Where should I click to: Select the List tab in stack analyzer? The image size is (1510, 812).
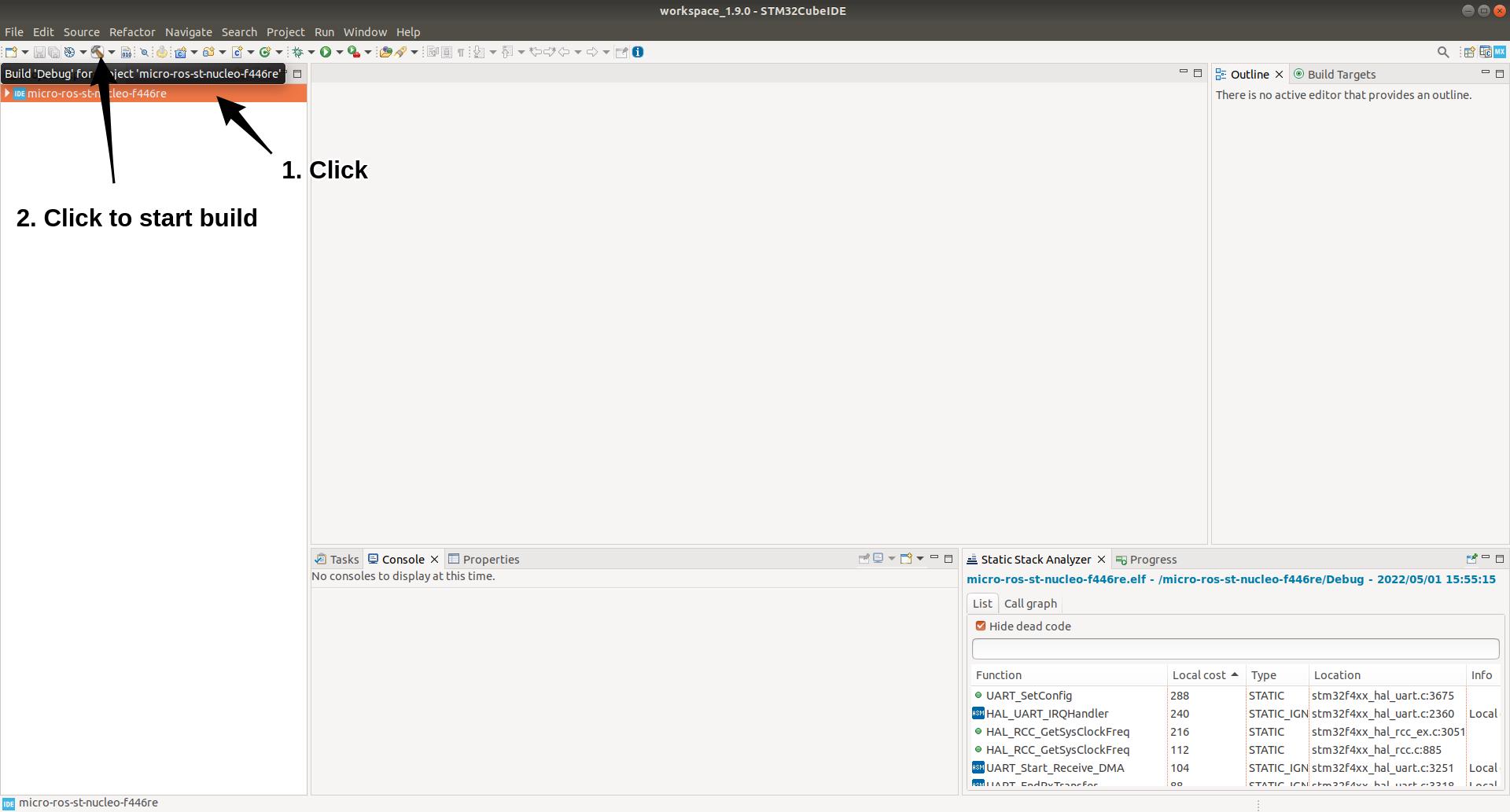[982, 603]
